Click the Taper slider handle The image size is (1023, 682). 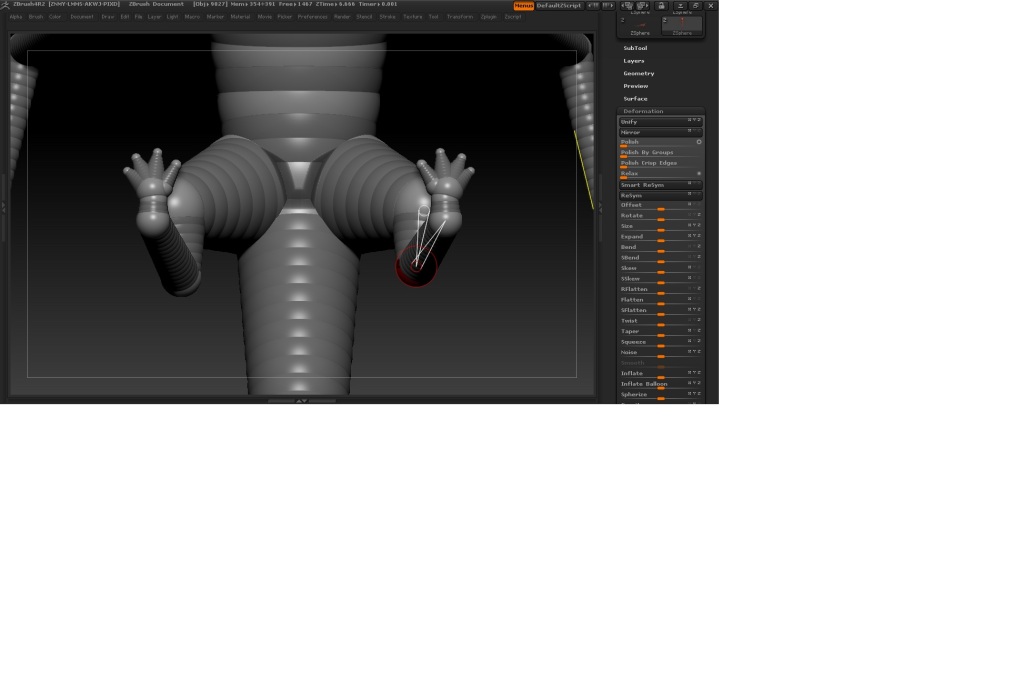[661, 335]
